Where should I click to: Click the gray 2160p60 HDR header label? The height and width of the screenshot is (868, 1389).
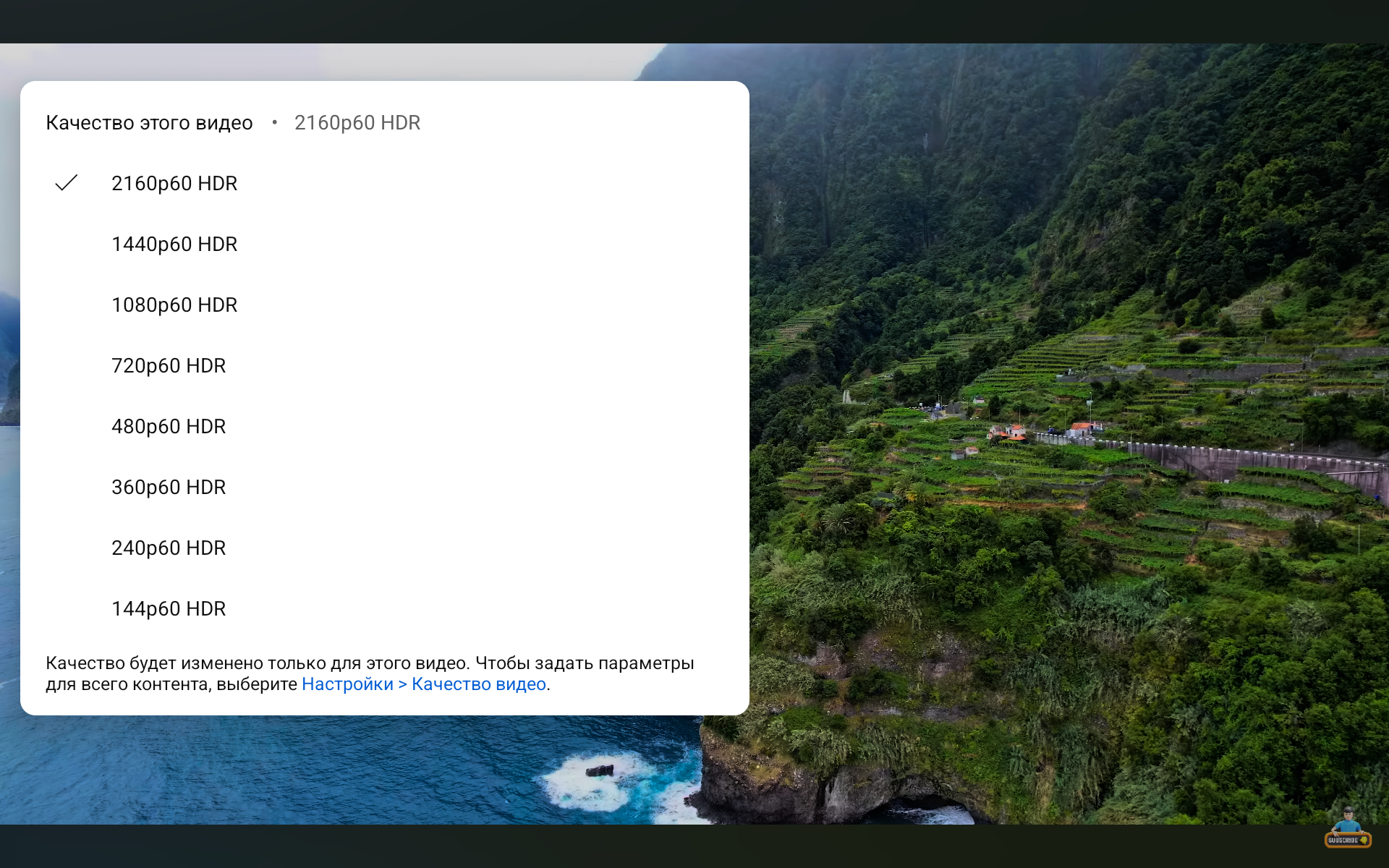[x=357, y=123]
